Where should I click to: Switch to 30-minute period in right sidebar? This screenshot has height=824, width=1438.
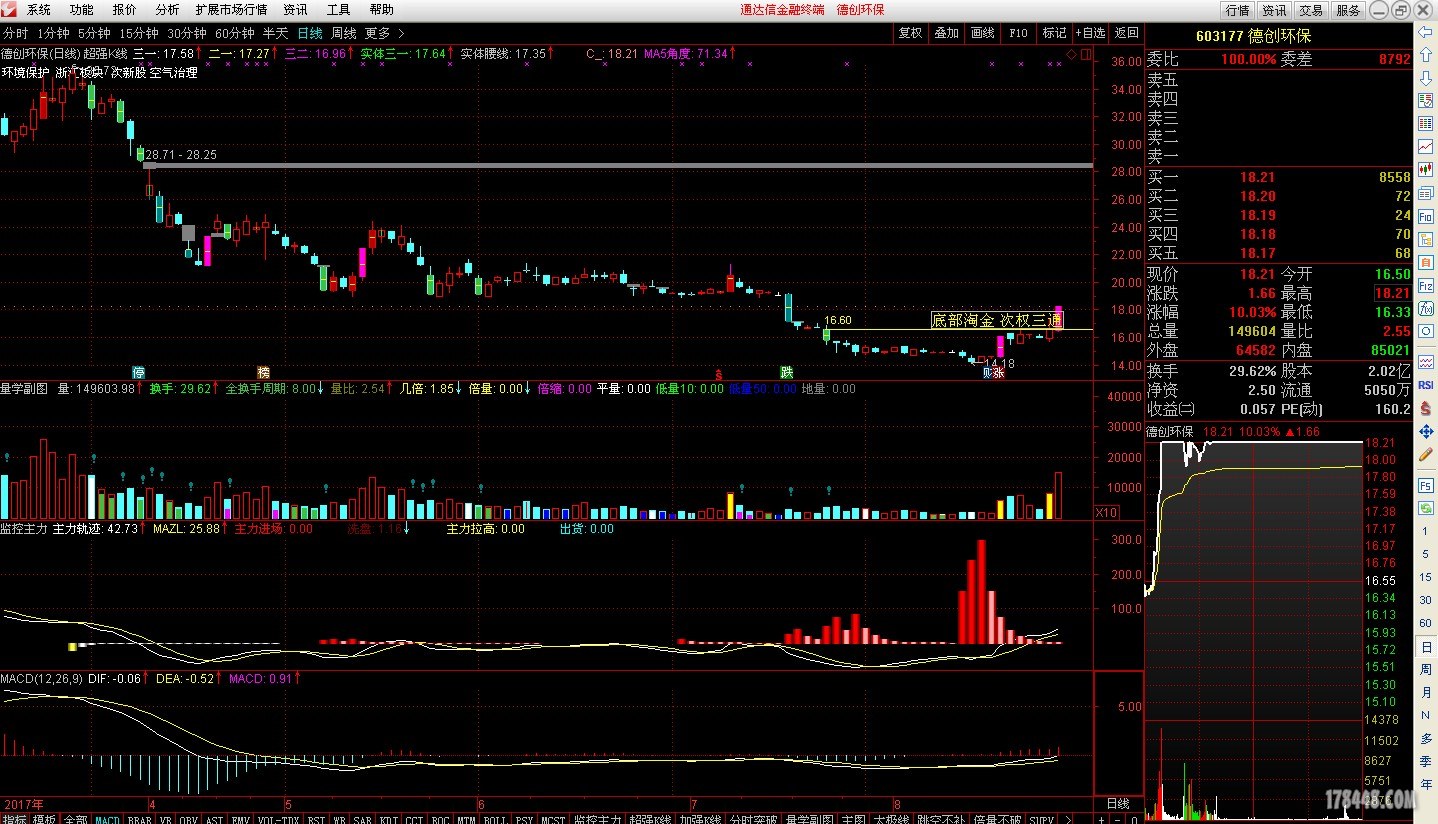(x=1426, y=600)
